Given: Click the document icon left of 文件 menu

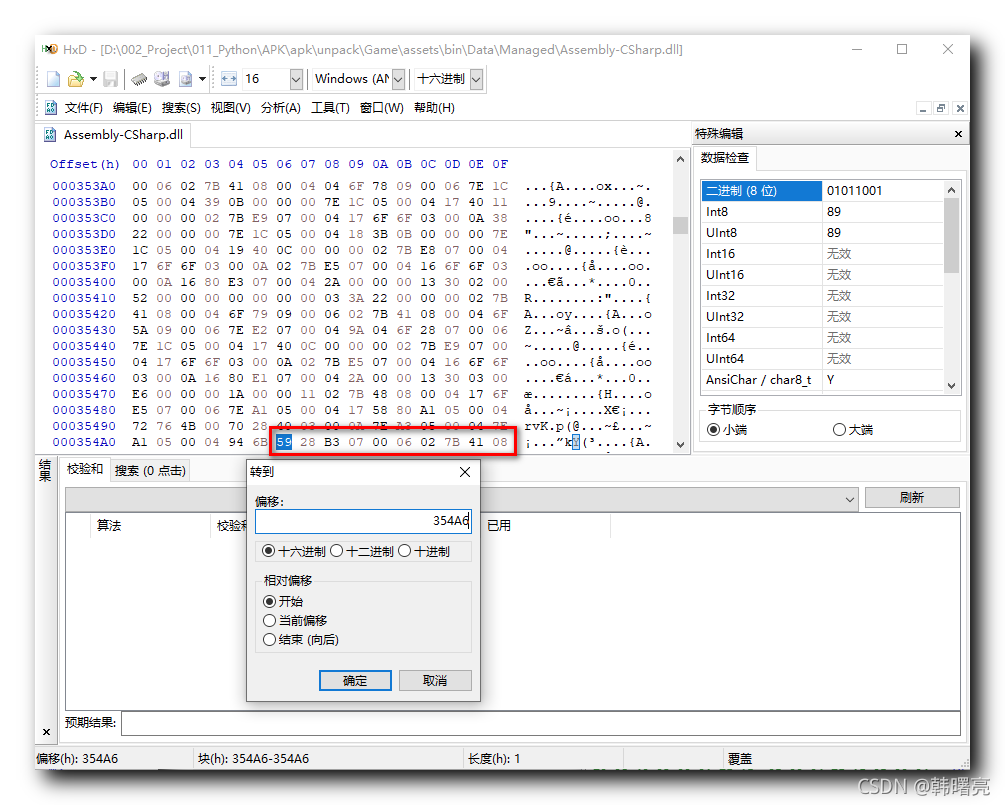Looking at the screenshot, I should (x=51, y=107).
